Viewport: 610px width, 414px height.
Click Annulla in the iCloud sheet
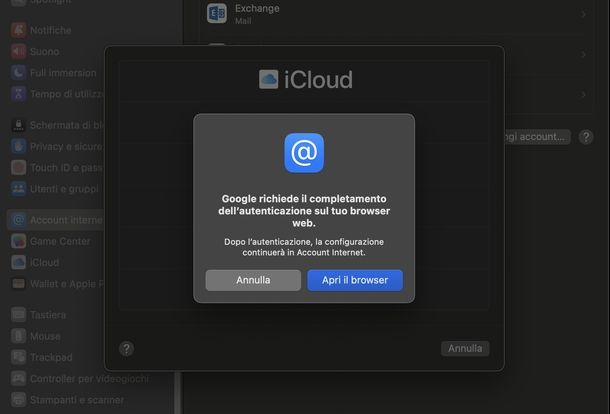[465, 348]
